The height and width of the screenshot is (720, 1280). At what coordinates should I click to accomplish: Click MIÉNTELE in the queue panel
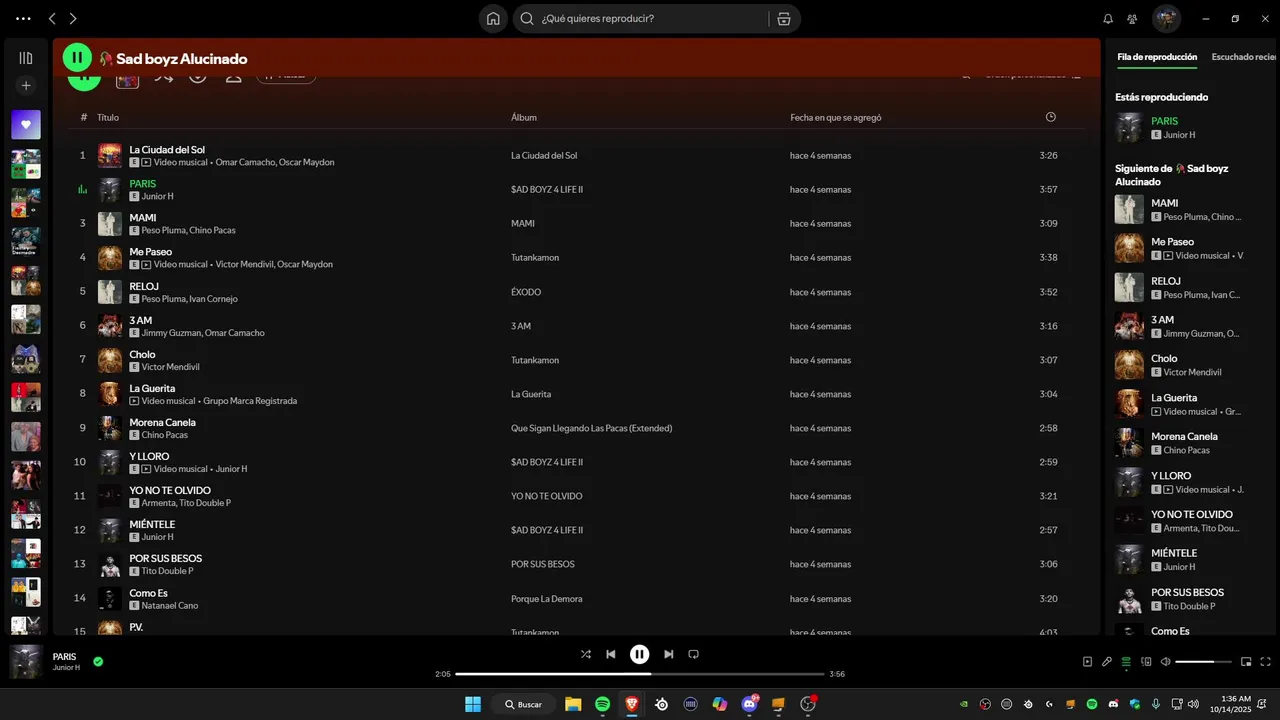[1174, 553]
